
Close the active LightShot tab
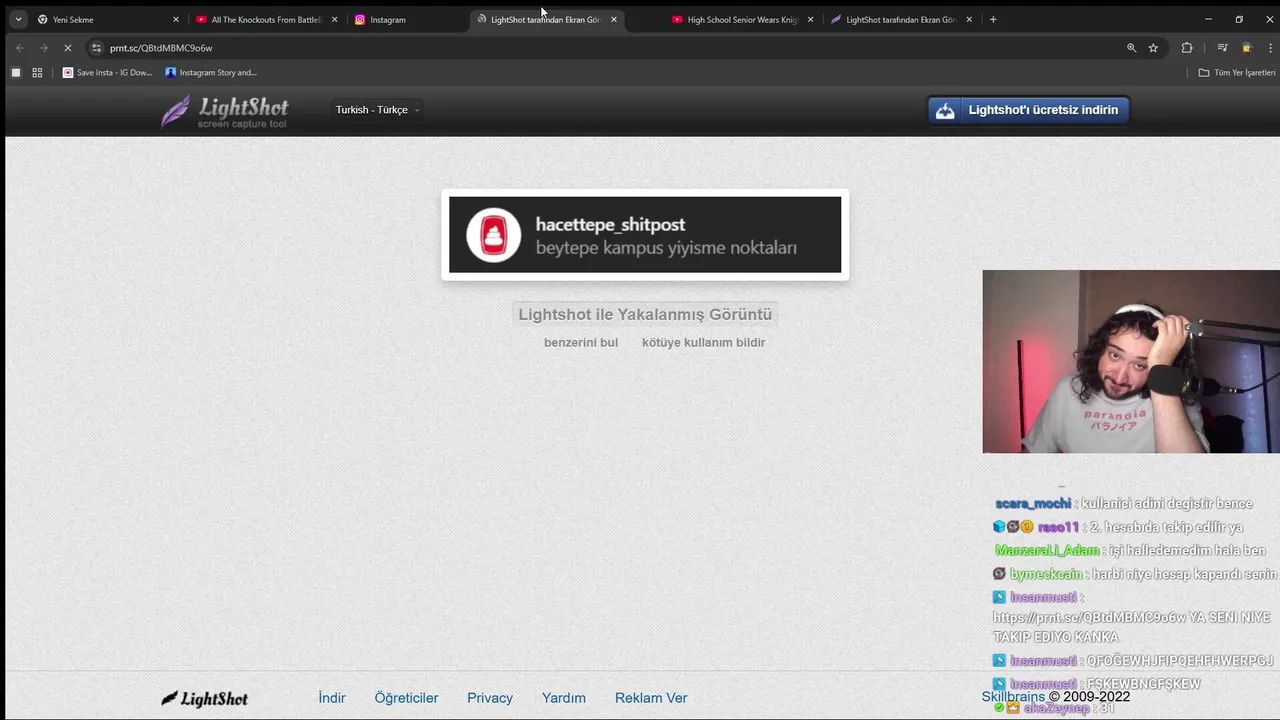click(614, 19)
